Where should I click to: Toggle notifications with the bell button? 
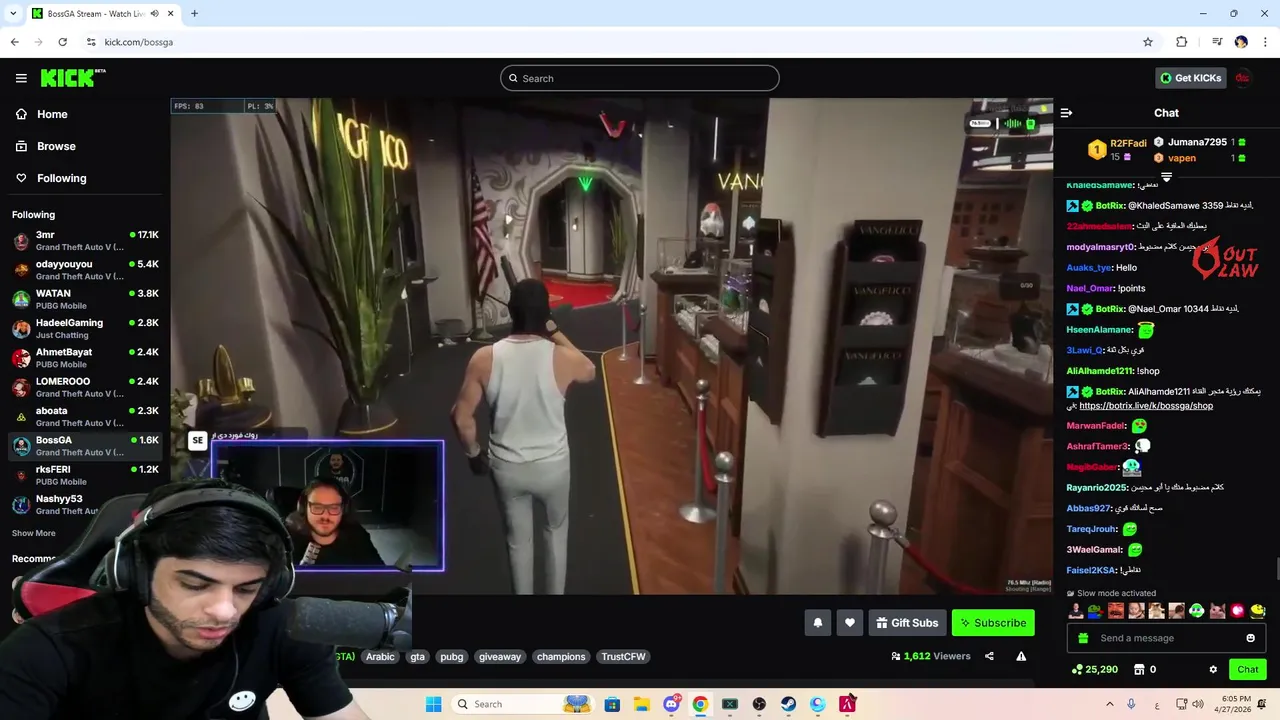click(817, 623)
